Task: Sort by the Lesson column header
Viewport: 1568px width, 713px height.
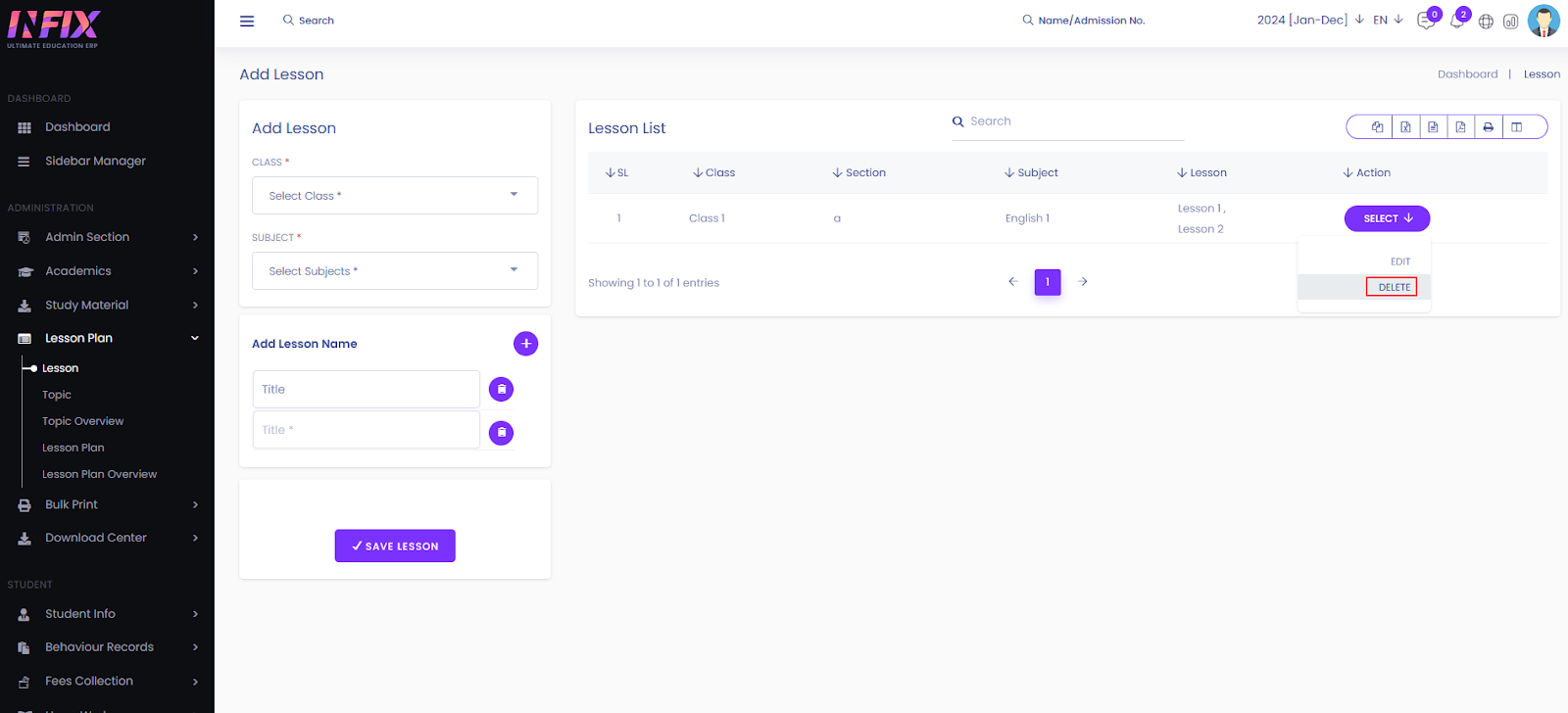Action: coord(1201,173)
